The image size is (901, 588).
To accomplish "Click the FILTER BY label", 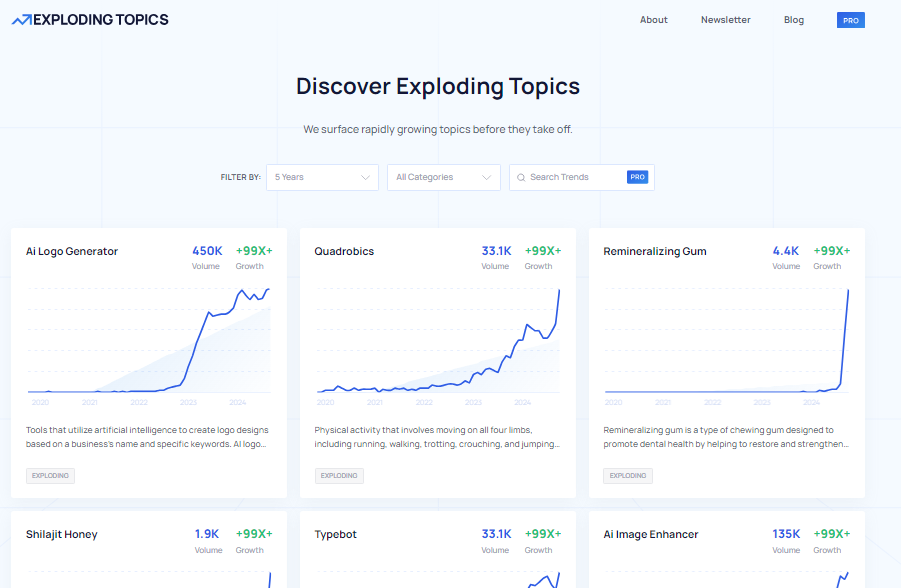I will click(x=241, y=177).
